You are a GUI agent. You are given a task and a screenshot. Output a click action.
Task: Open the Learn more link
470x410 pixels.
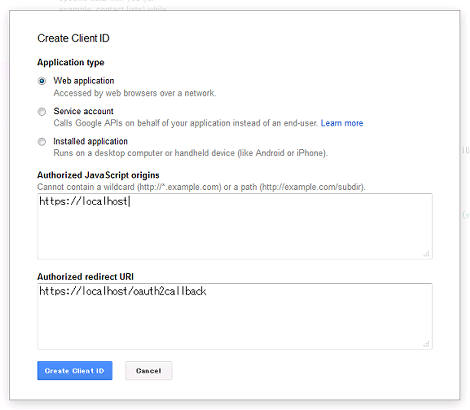(x=342, y=123)
